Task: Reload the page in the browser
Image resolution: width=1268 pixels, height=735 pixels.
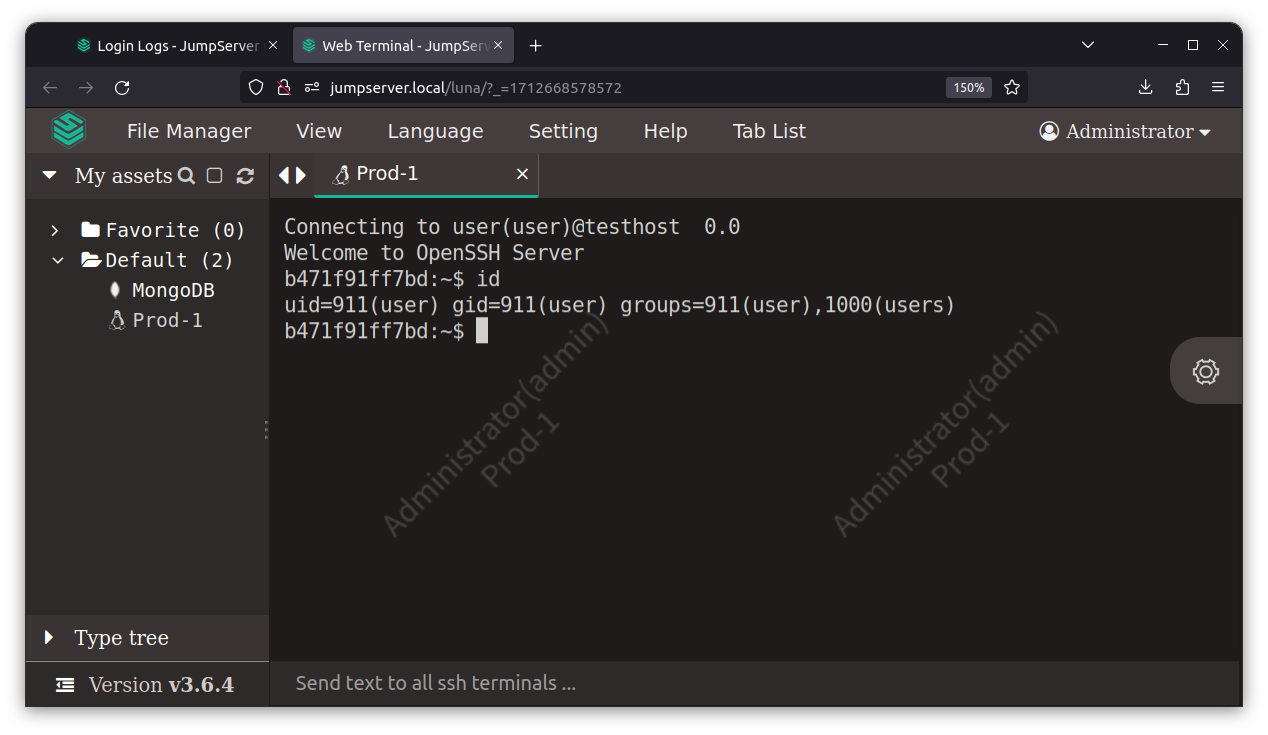Action: [122, 88]
